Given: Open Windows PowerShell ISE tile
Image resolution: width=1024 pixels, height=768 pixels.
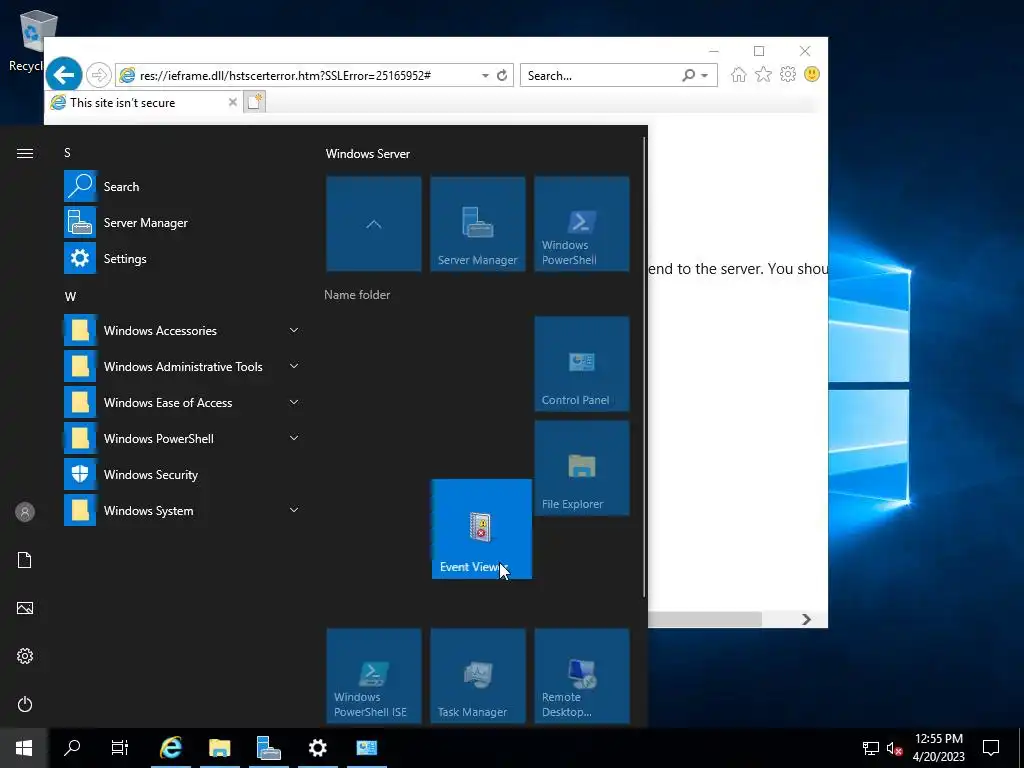Looking at the screenshot, I should (374, 676).
